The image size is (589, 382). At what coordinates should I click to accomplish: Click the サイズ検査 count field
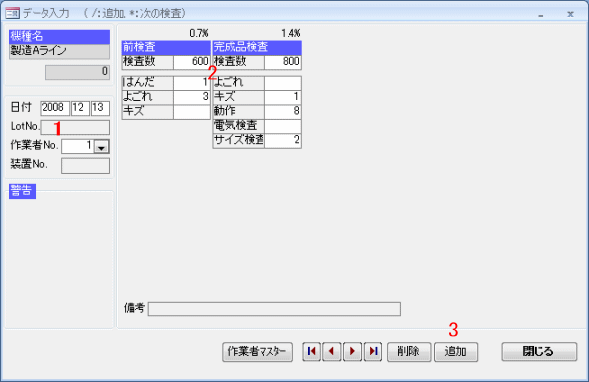tap(283, 141)
